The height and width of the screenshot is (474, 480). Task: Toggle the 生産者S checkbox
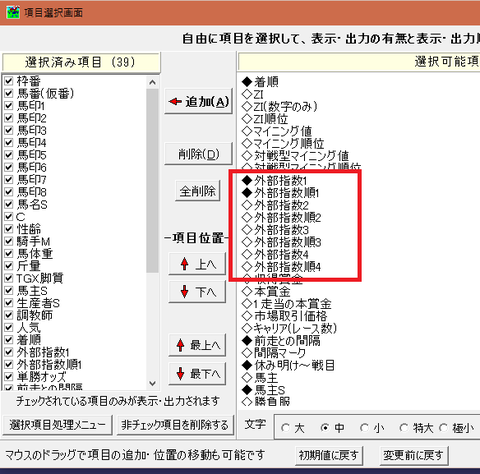coord(9,303)
